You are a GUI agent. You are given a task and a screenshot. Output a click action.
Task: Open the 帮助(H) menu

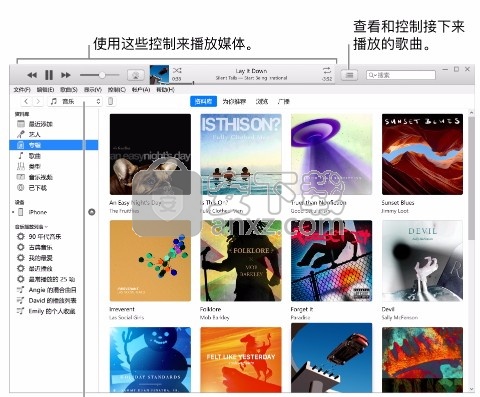[165, 90]
